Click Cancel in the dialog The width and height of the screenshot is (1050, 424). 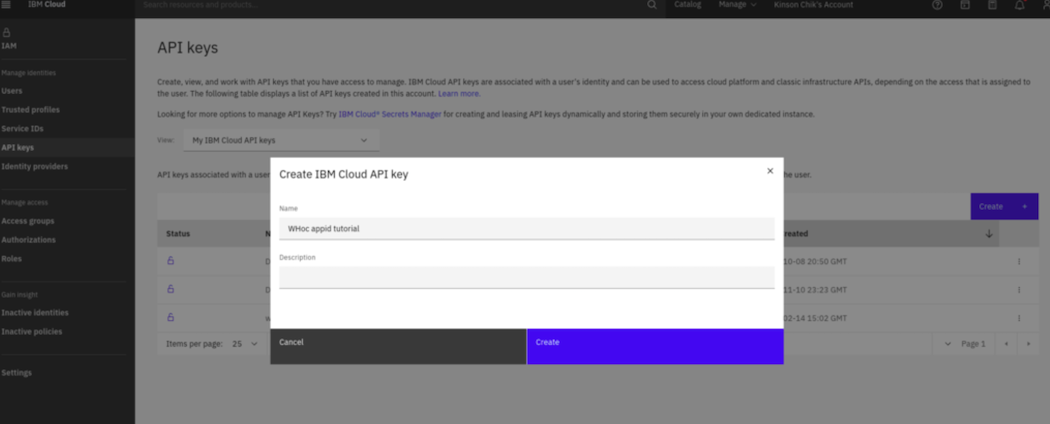coord(398,346)
